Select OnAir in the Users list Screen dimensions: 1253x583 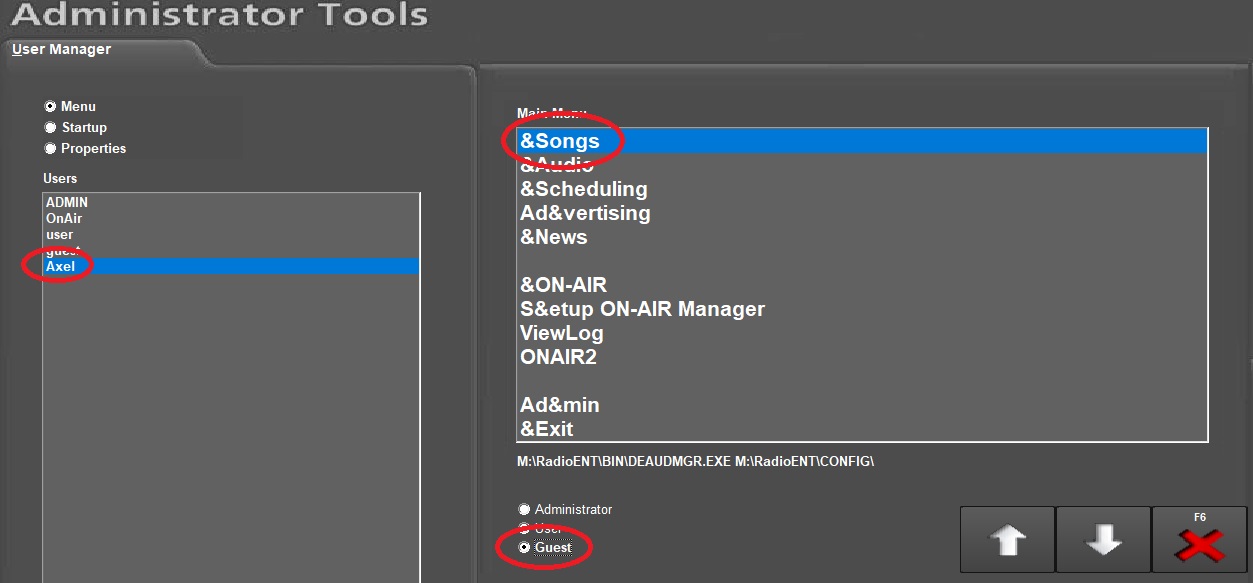pos(64,219)
